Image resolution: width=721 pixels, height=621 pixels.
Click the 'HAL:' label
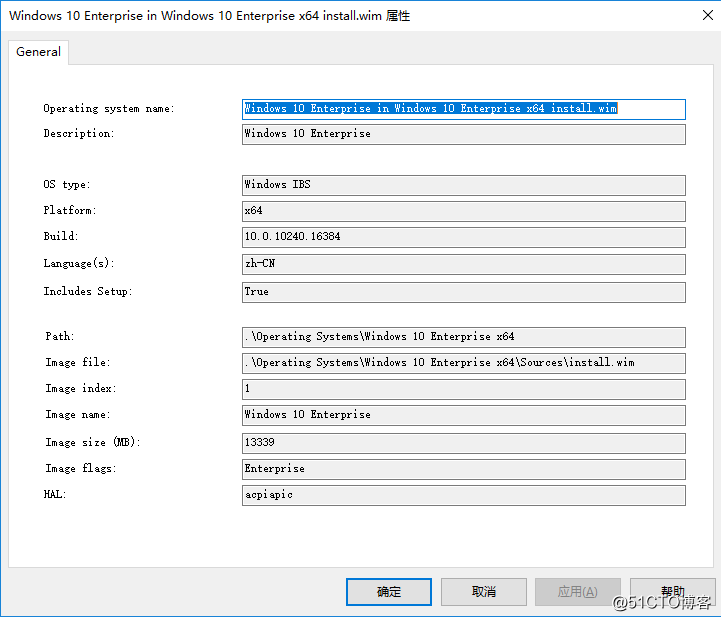pos(55,495)
